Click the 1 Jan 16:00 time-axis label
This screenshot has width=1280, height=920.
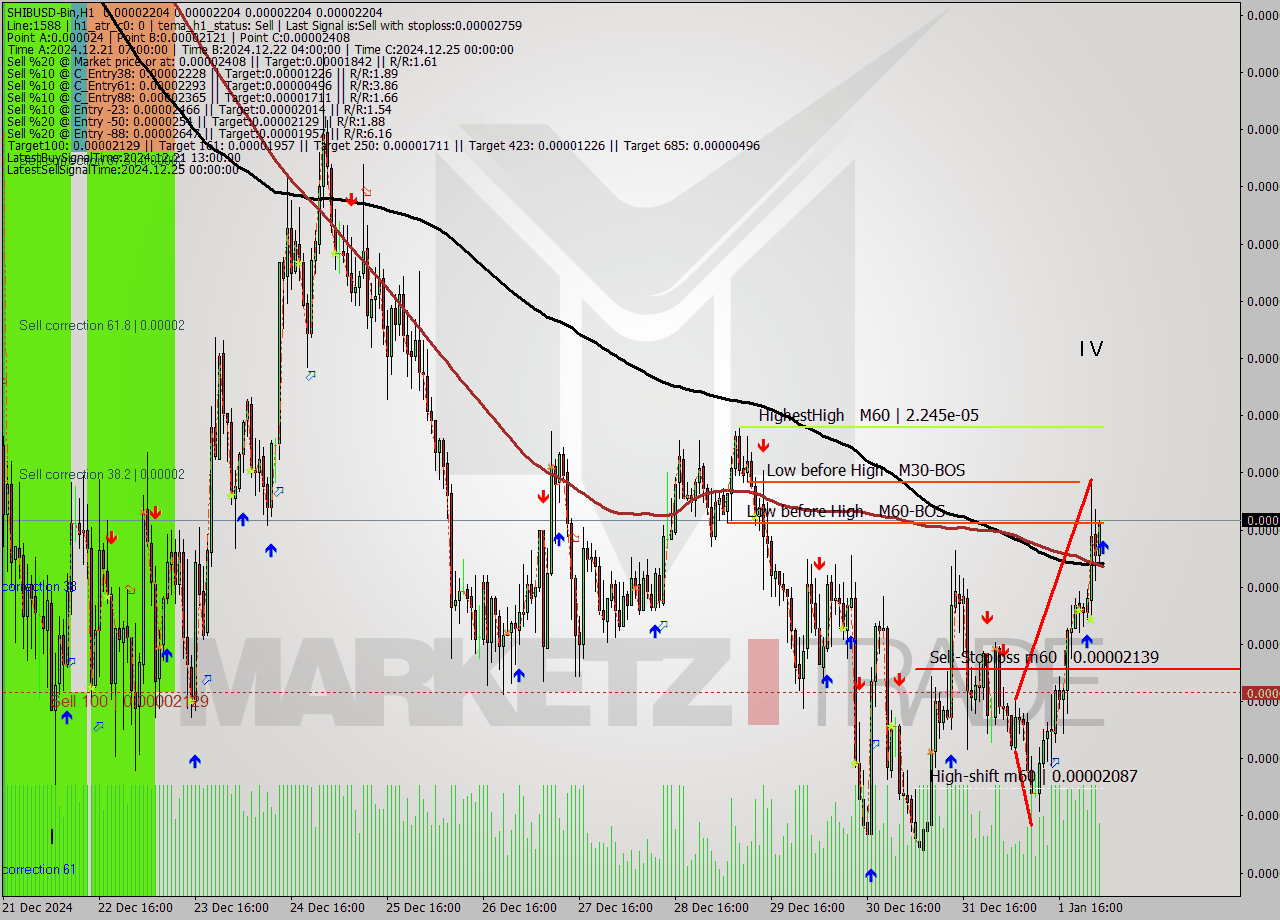[x=1090, y=908]
